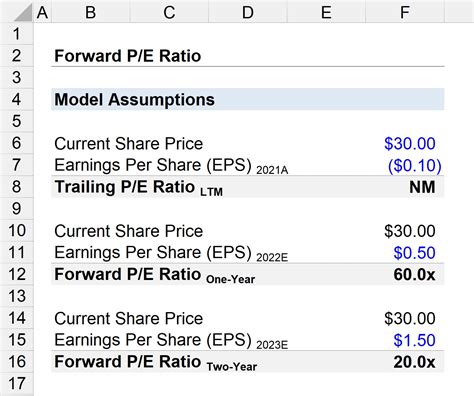The width and height of the screenshot is (474, 396).
Task: Click the $30.00 value in row 10
Action: [x=410, y=231]
